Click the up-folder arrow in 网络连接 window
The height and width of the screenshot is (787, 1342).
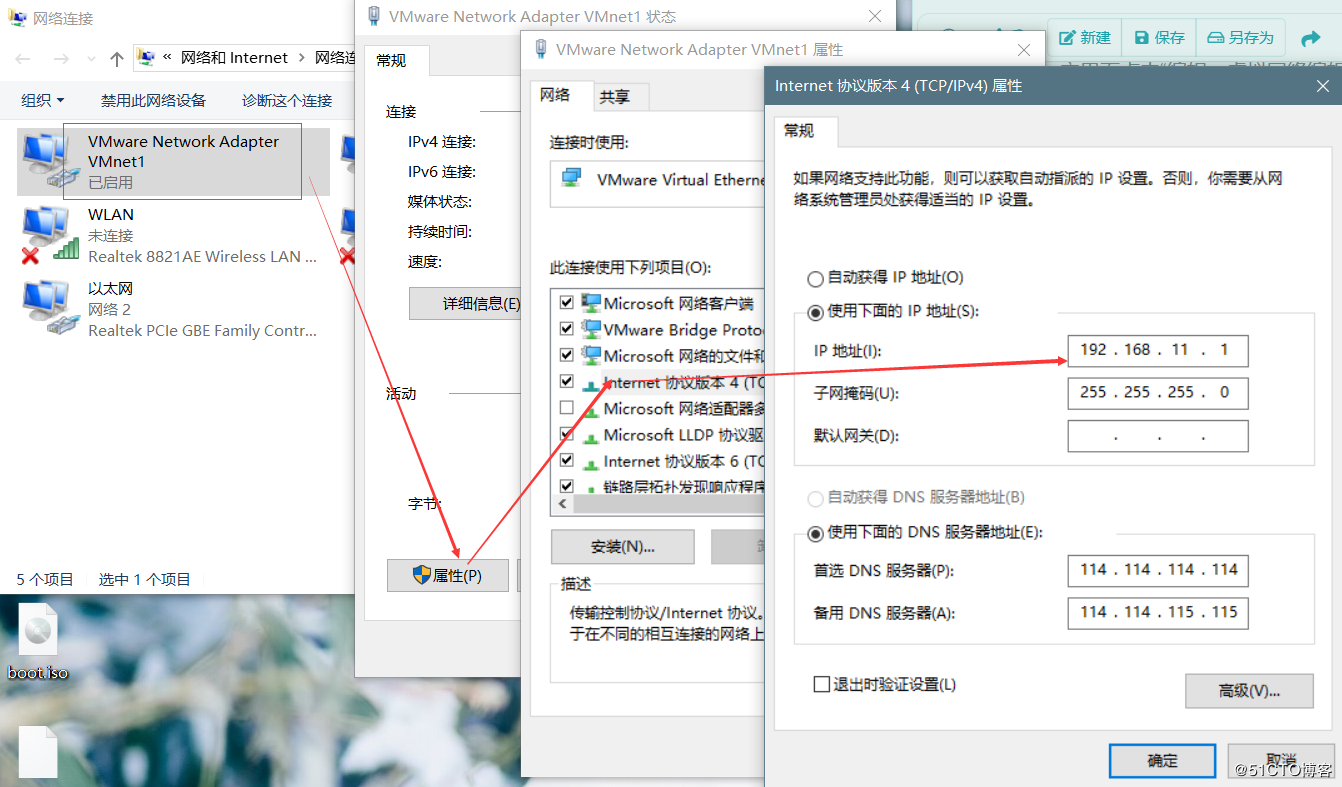116,59
